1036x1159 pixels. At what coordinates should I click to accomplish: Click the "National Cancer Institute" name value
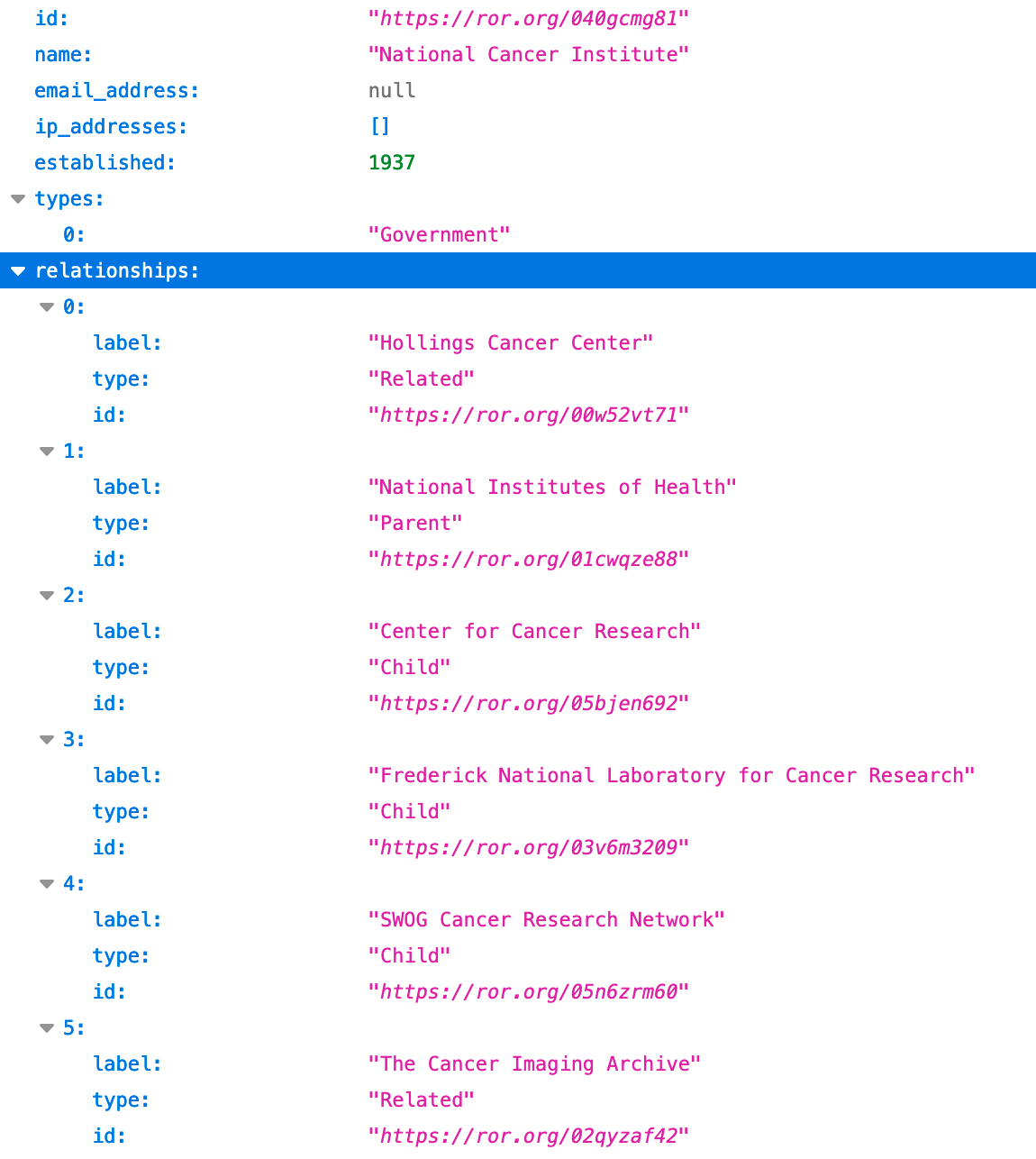point(528,55)
